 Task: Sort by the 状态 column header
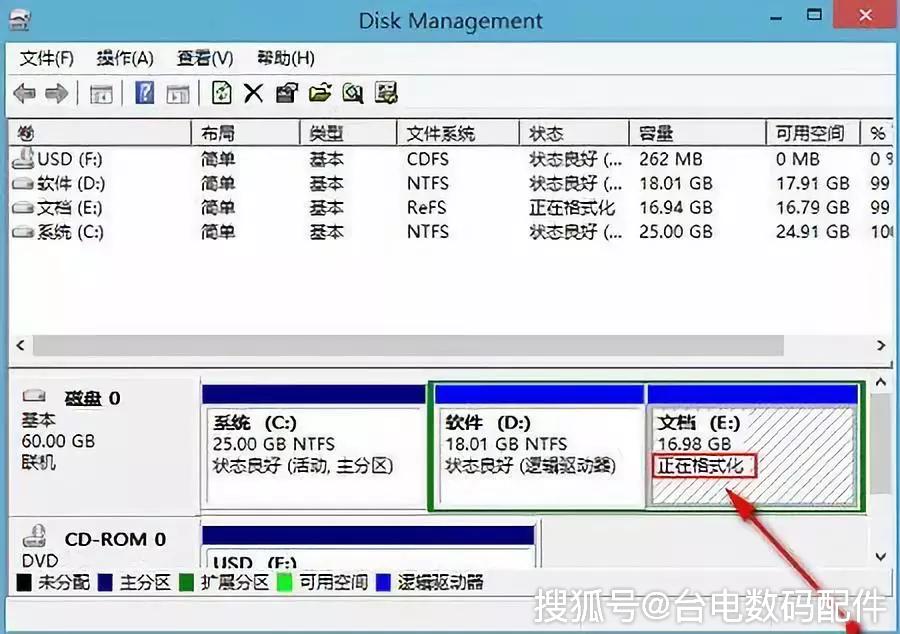[574, 134]
